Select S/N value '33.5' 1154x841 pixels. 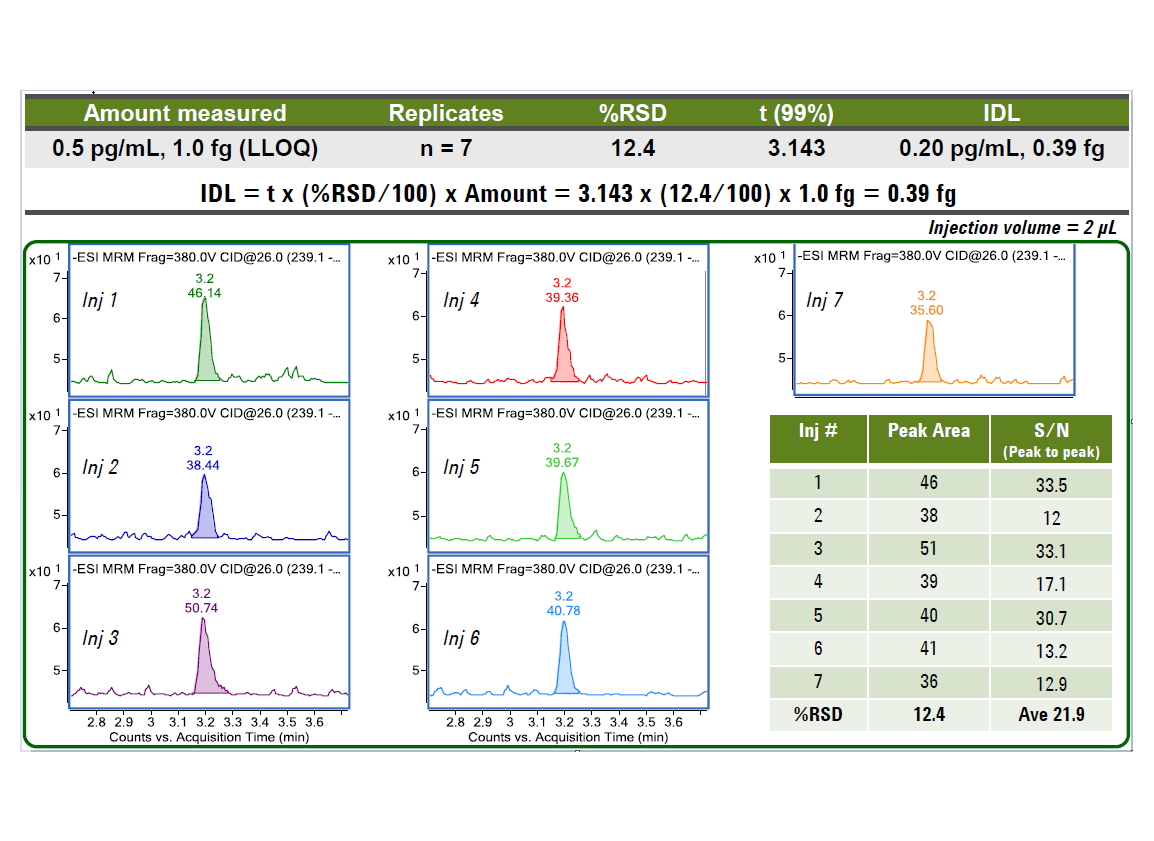coord(1051,484)
